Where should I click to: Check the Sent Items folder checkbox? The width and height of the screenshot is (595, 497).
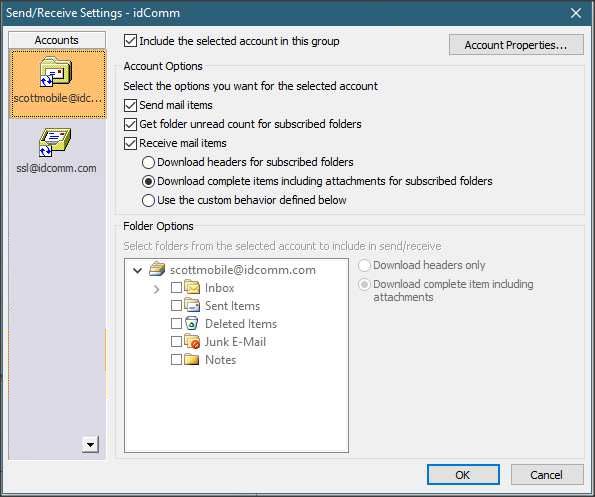click(176, 305)
